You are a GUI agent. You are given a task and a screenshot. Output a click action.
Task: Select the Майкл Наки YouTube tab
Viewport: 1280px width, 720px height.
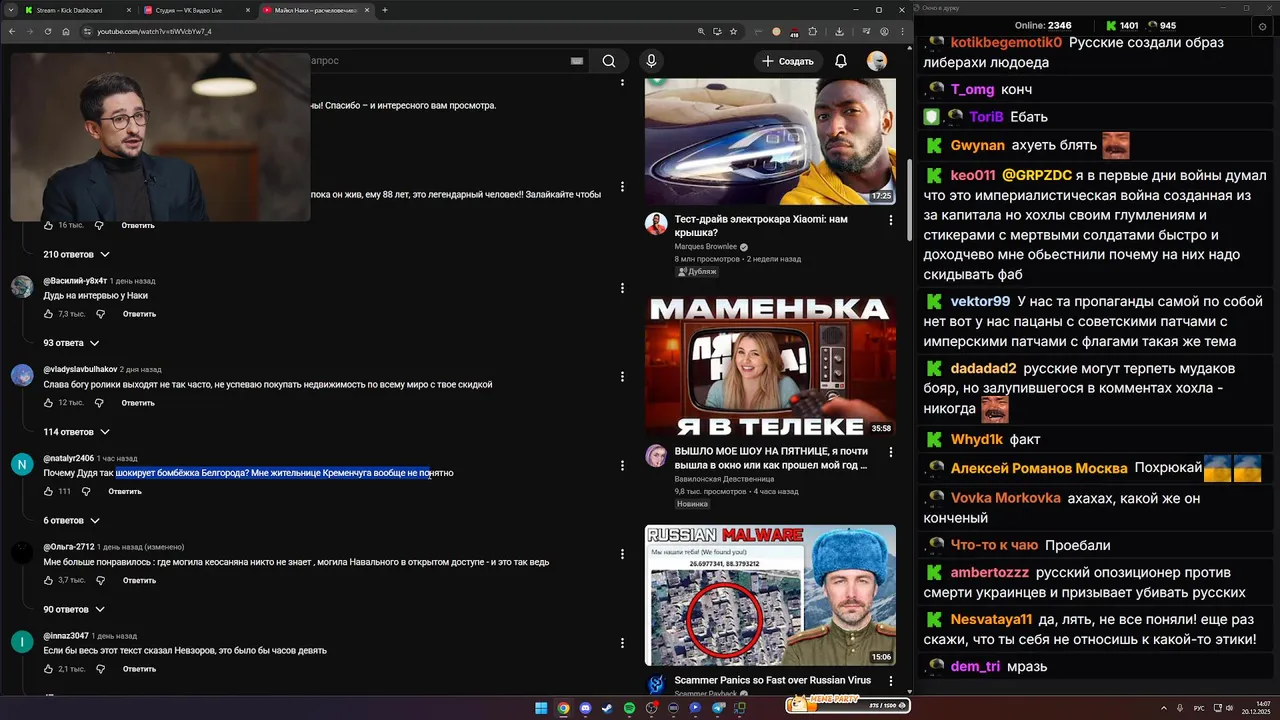[x=316, y=10]
